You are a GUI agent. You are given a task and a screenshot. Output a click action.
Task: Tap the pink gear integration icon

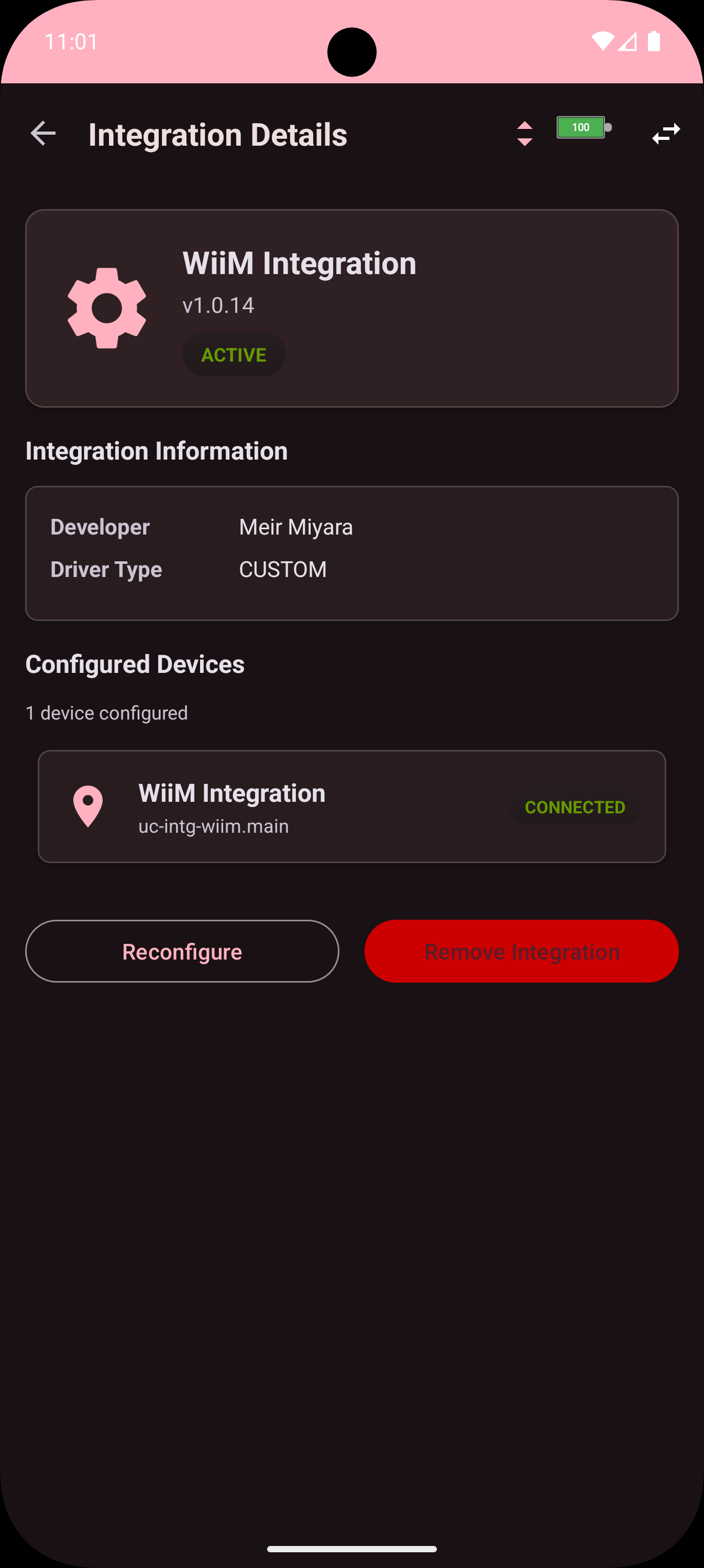(x=107, y=308)
